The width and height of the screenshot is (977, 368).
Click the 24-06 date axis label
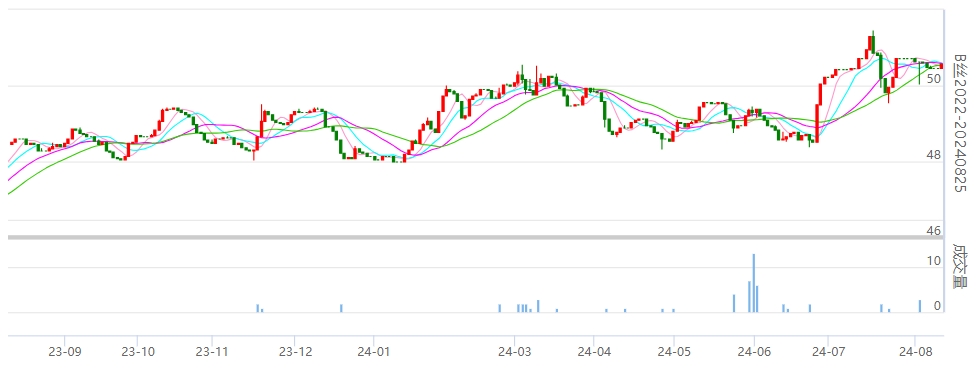point(754,351)
